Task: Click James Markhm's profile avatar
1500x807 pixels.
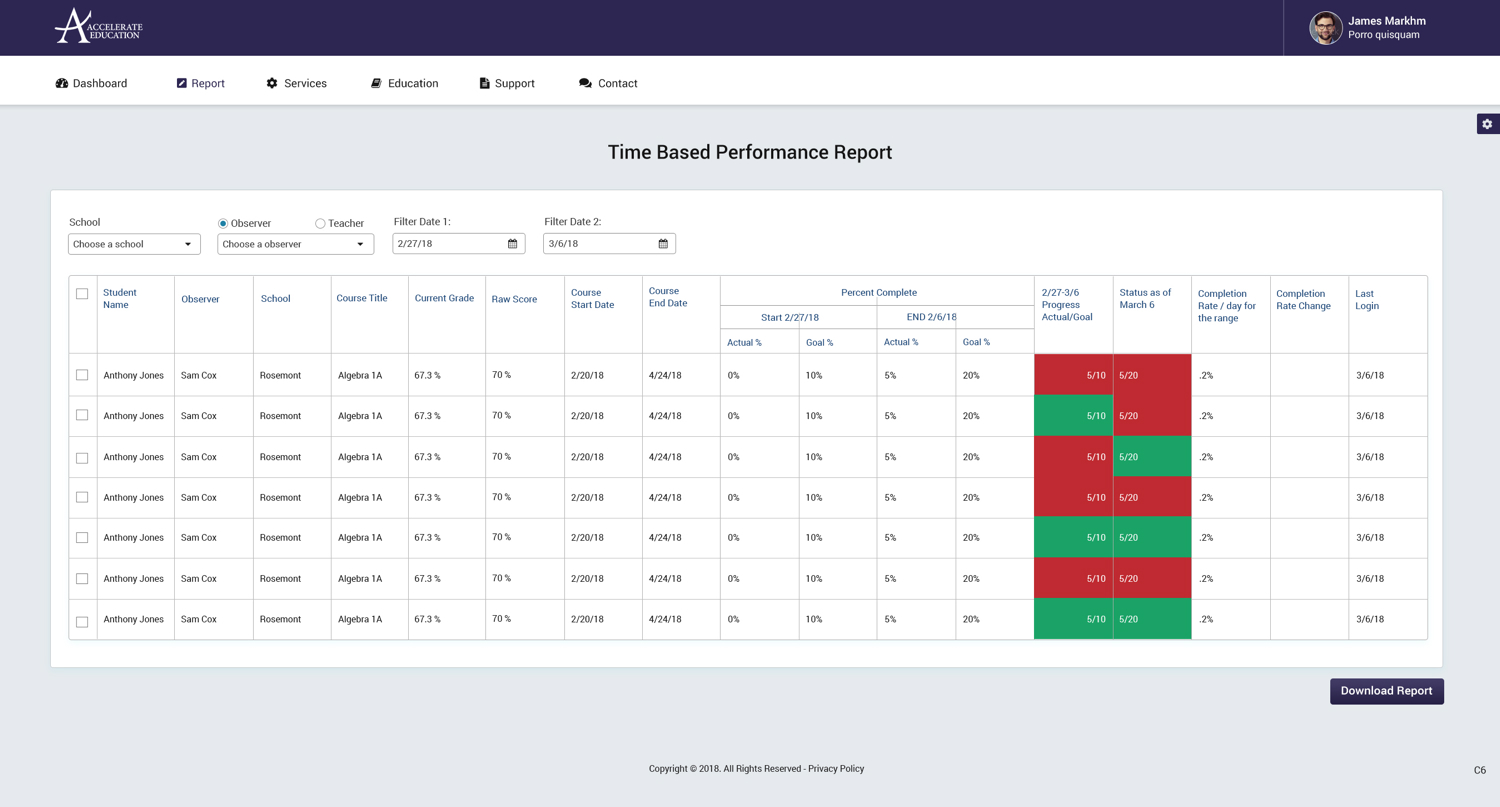Action: click(x=1326, y=28)
